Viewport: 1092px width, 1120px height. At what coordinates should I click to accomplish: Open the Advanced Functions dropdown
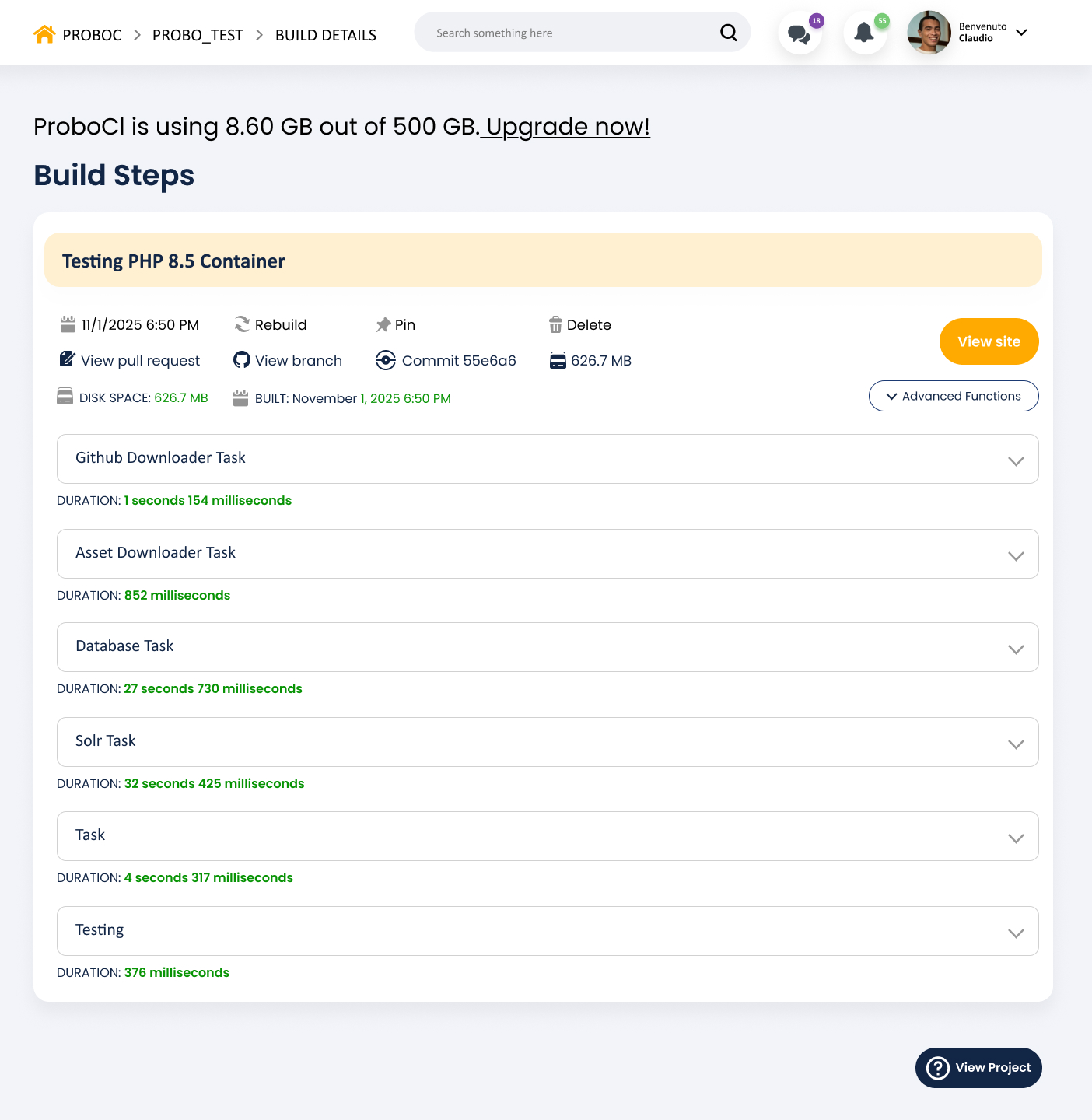(x=954, y=396)
